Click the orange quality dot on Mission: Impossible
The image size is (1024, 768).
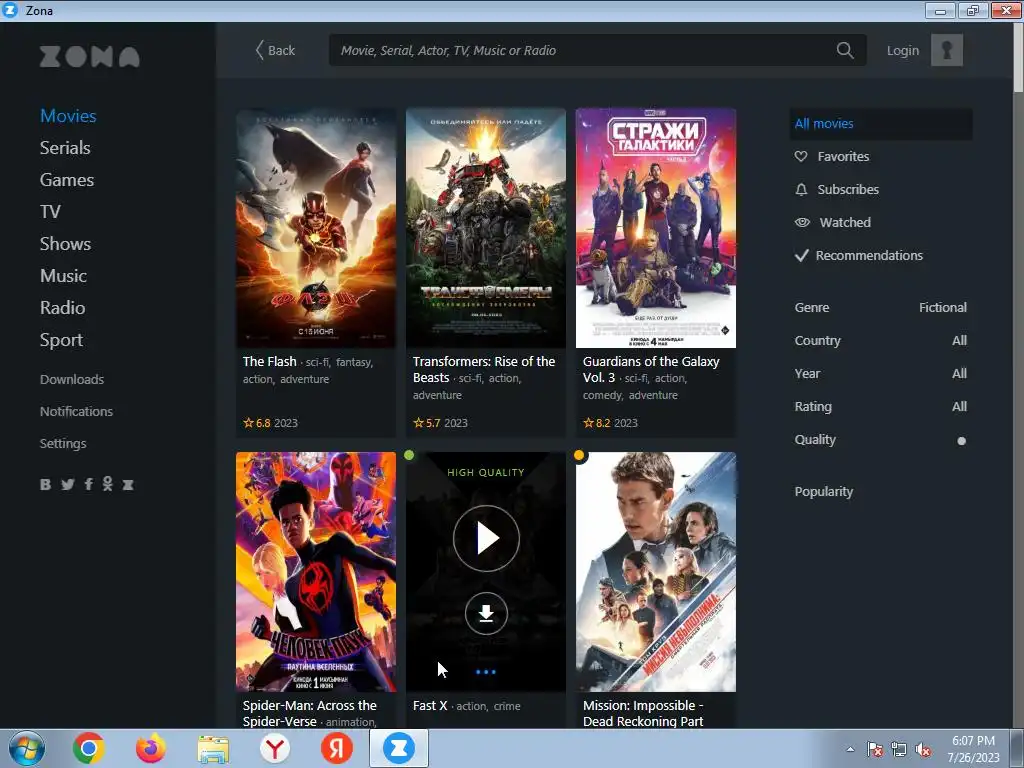tap(579, 455)
